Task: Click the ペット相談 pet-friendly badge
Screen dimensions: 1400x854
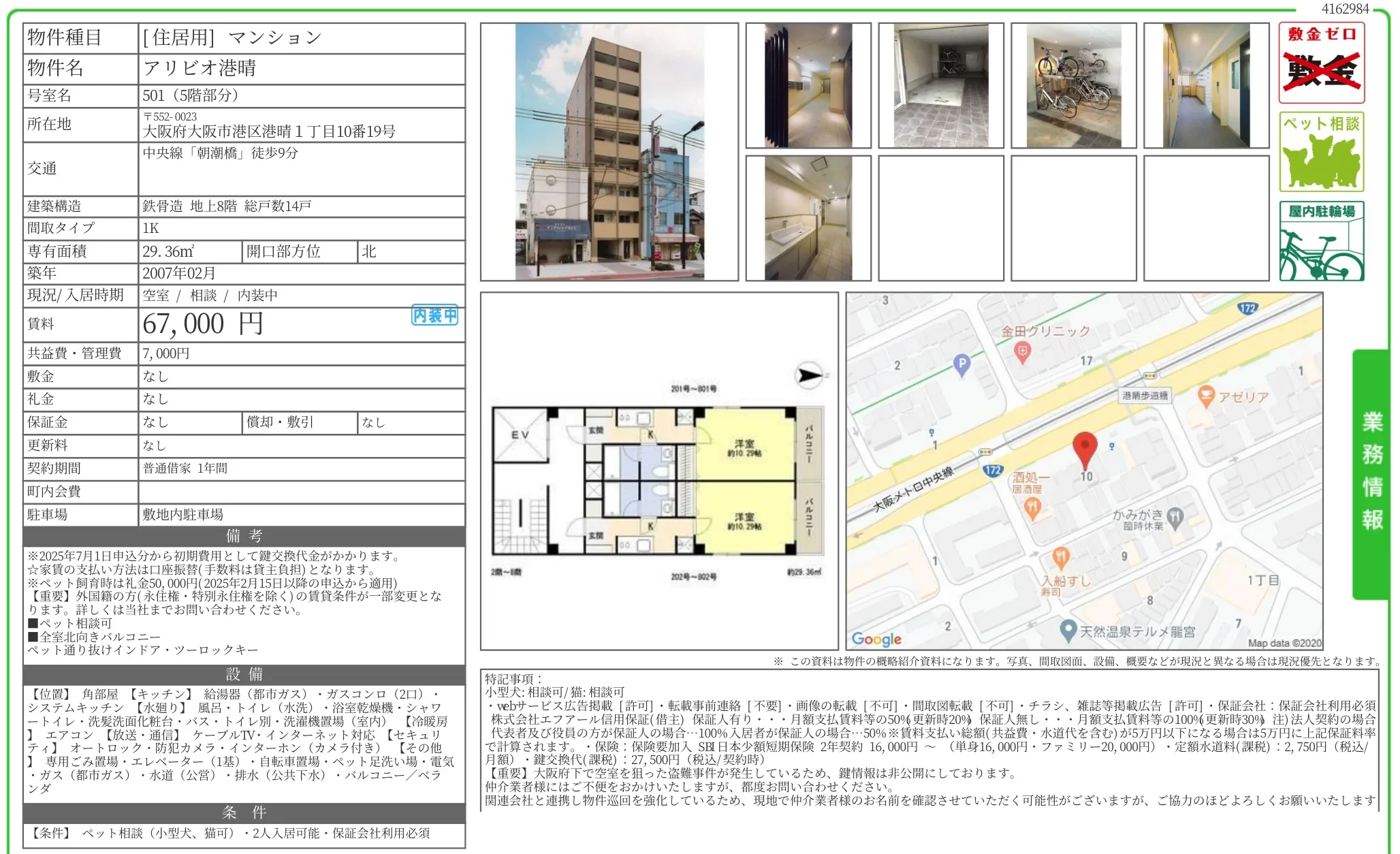Action: coord(1321,152)
